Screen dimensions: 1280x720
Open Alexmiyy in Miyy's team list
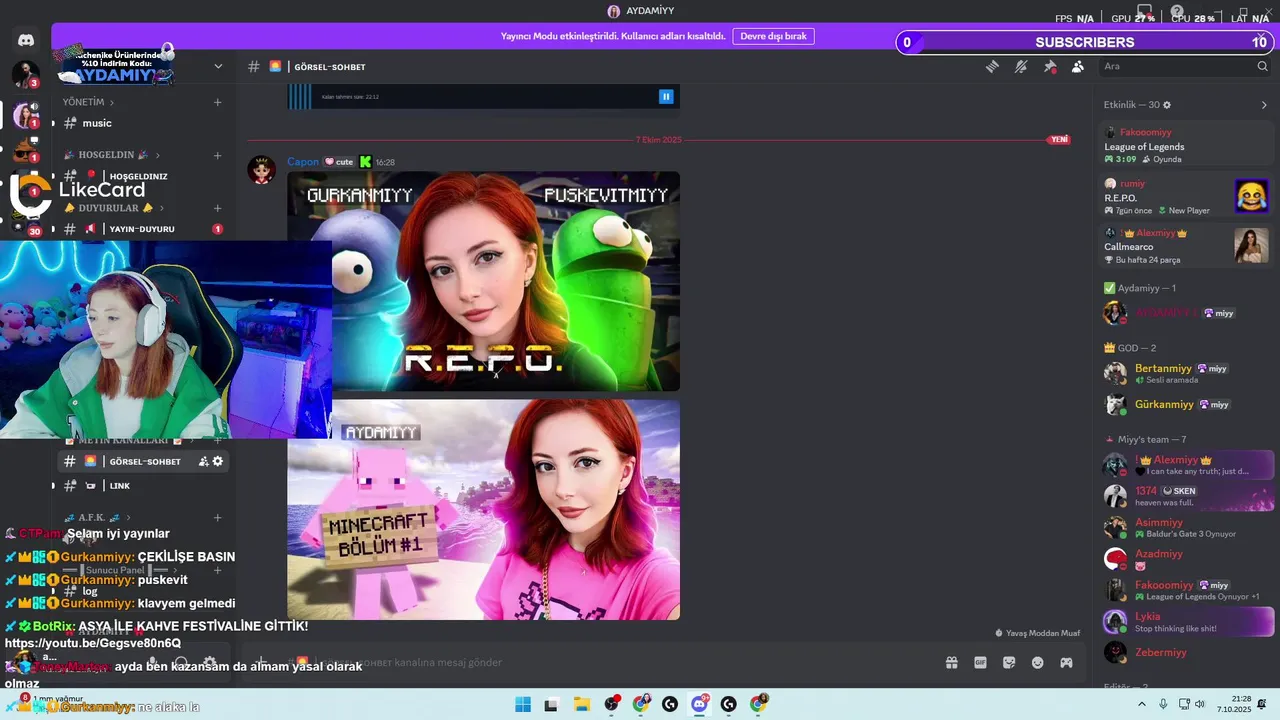(1188, 465)
